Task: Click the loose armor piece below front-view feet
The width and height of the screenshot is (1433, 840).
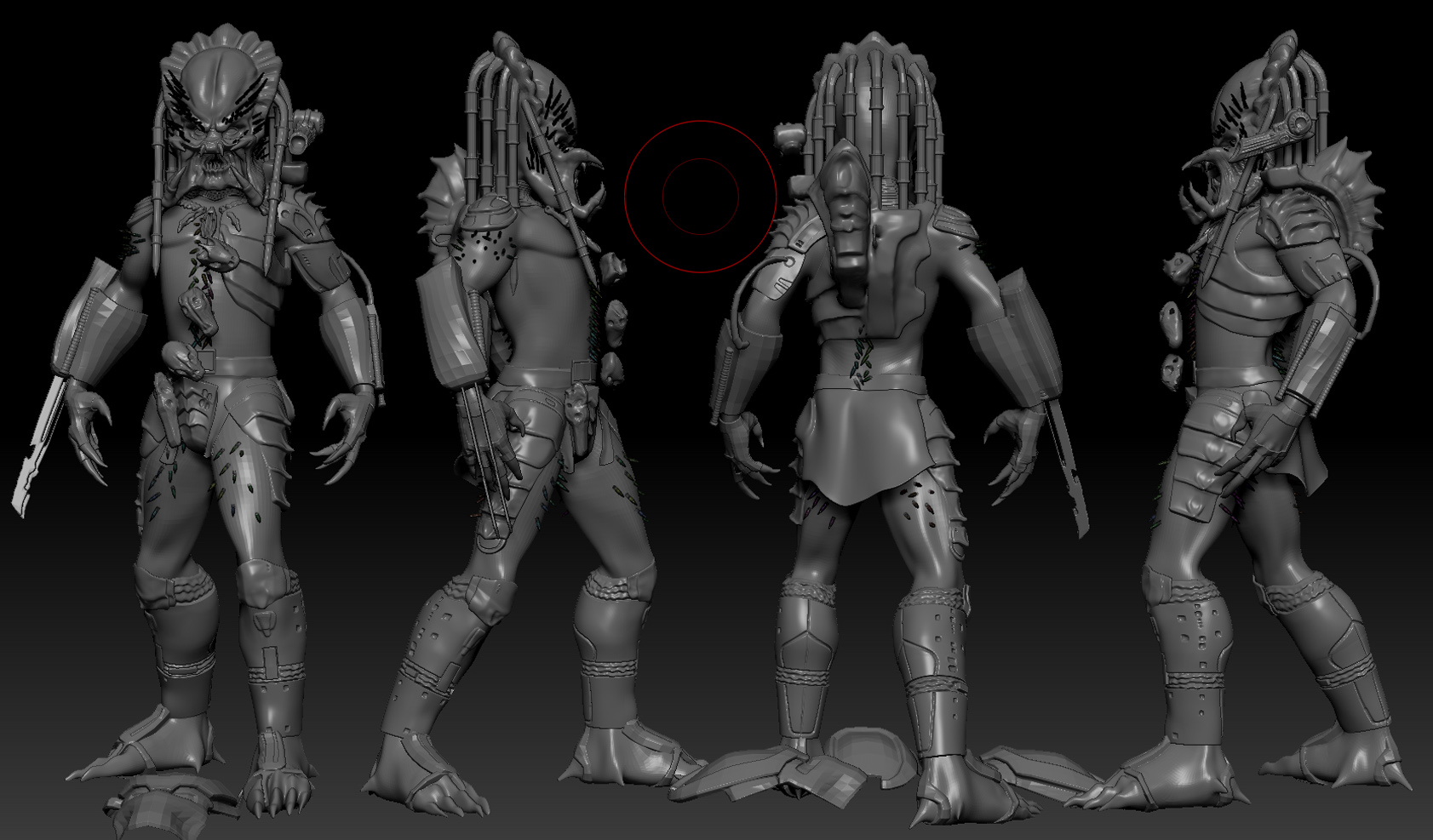Action: pos(170,807)
